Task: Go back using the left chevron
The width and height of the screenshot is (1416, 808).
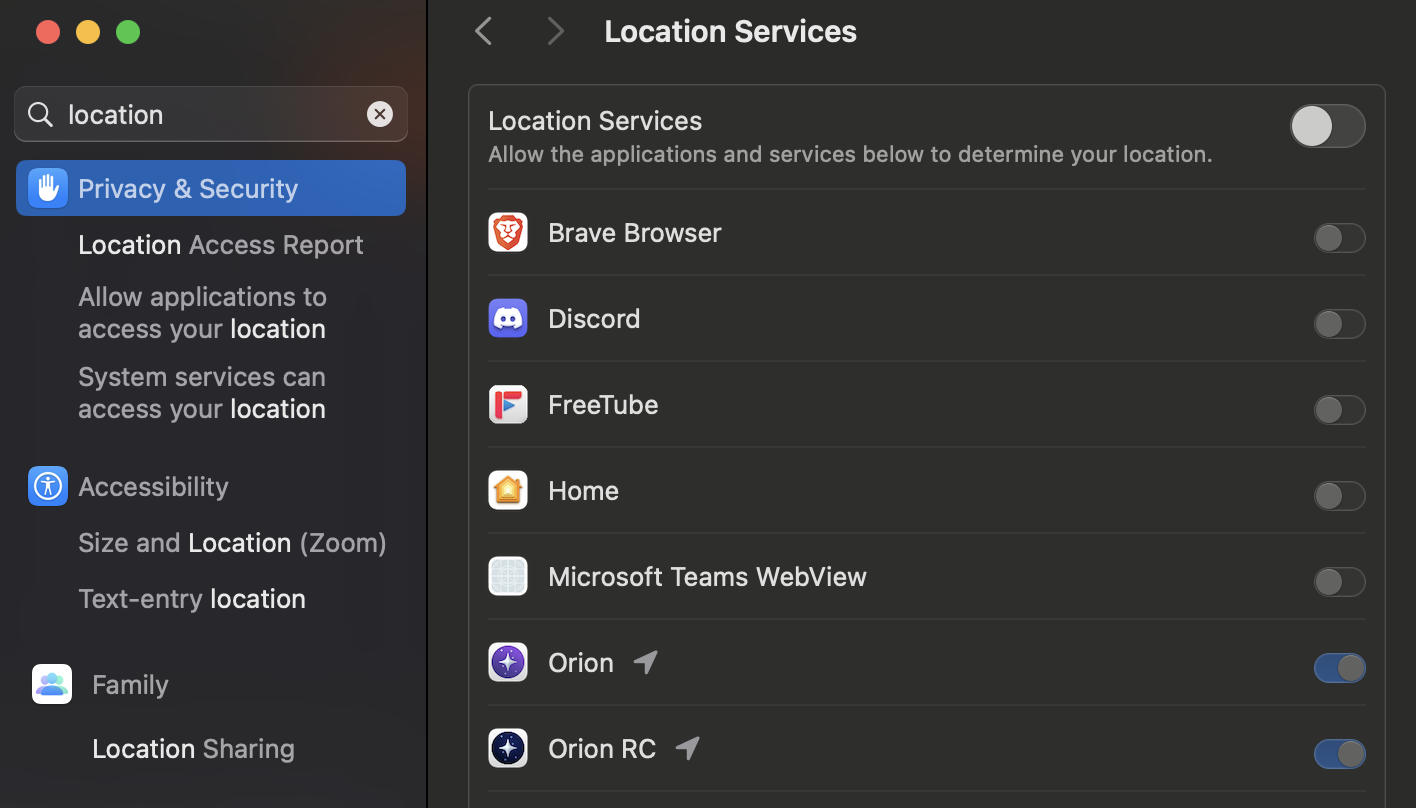Action: coord(484,32)
